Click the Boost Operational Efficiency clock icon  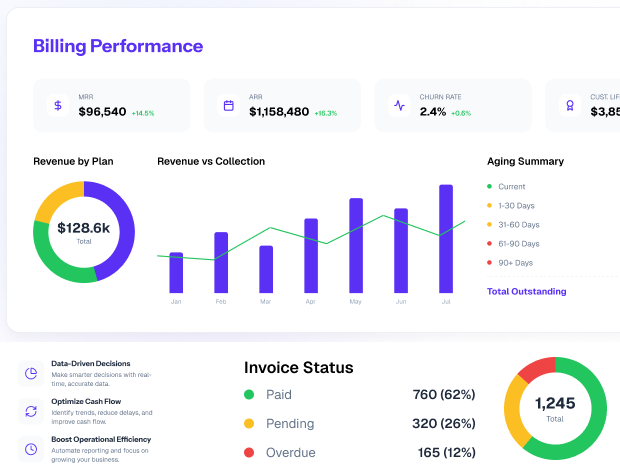[x=31, y=449]
